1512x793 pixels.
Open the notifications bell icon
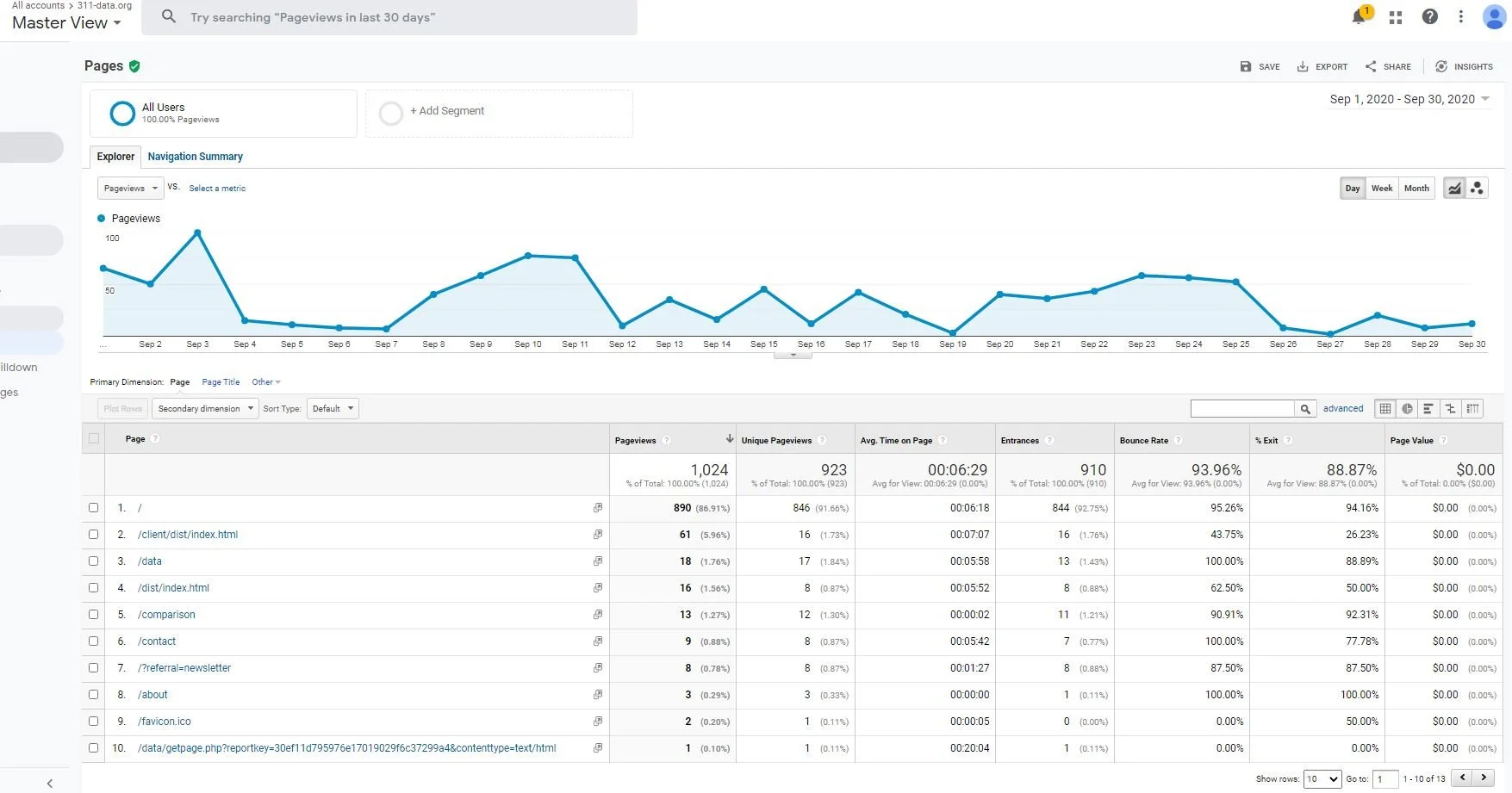click(1360, 16)
